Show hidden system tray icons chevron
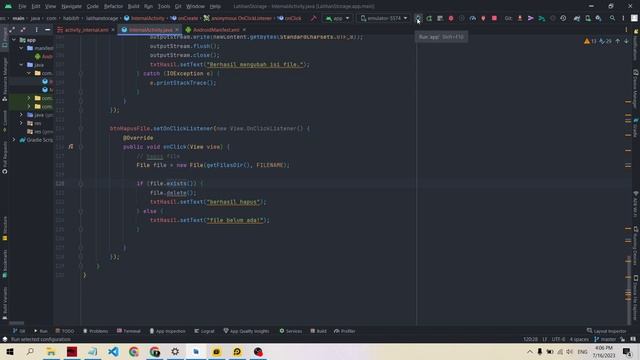 530,351
